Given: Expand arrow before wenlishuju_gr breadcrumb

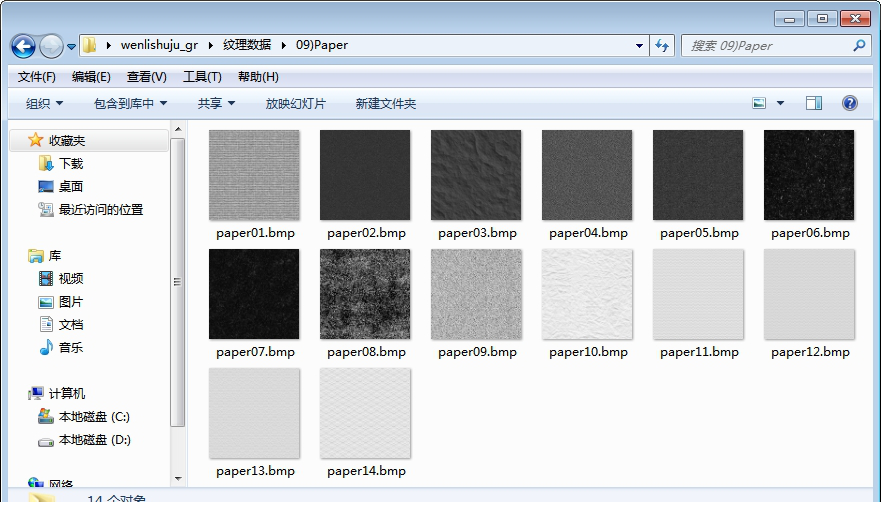Looking at the screenshot, I should [108, 46].
